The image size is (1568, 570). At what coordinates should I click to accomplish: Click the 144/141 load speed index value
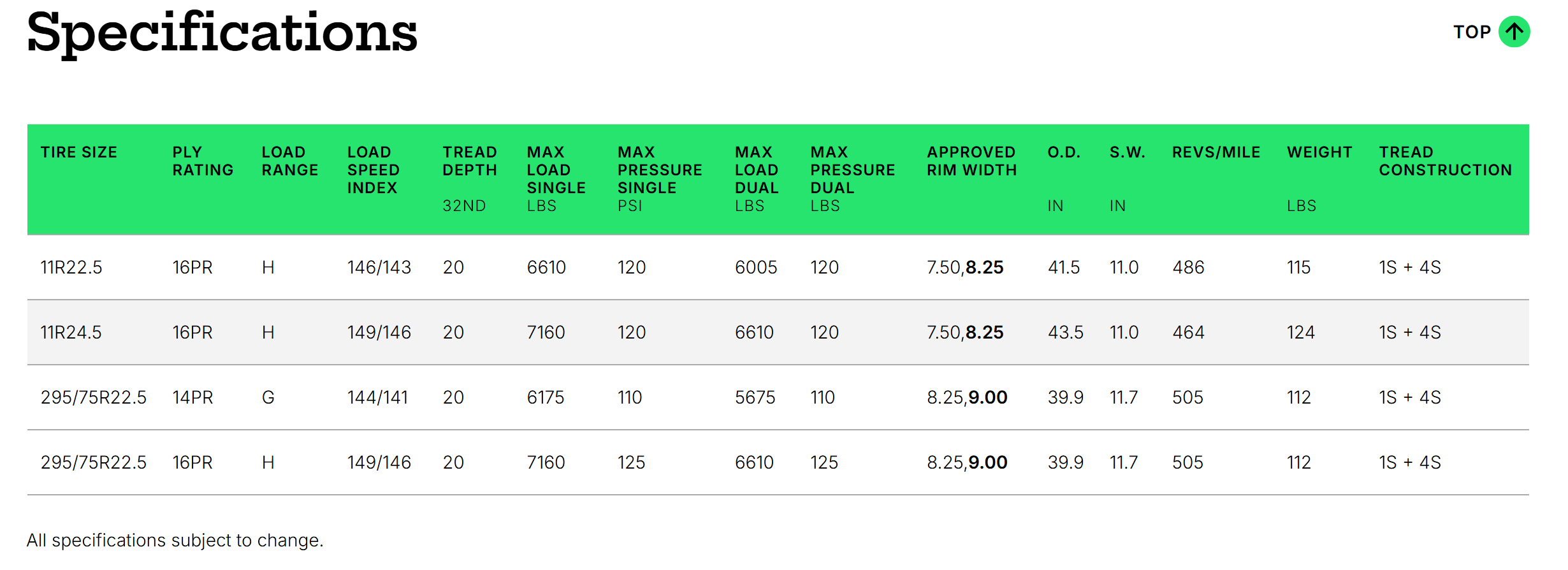pos(378,397)
